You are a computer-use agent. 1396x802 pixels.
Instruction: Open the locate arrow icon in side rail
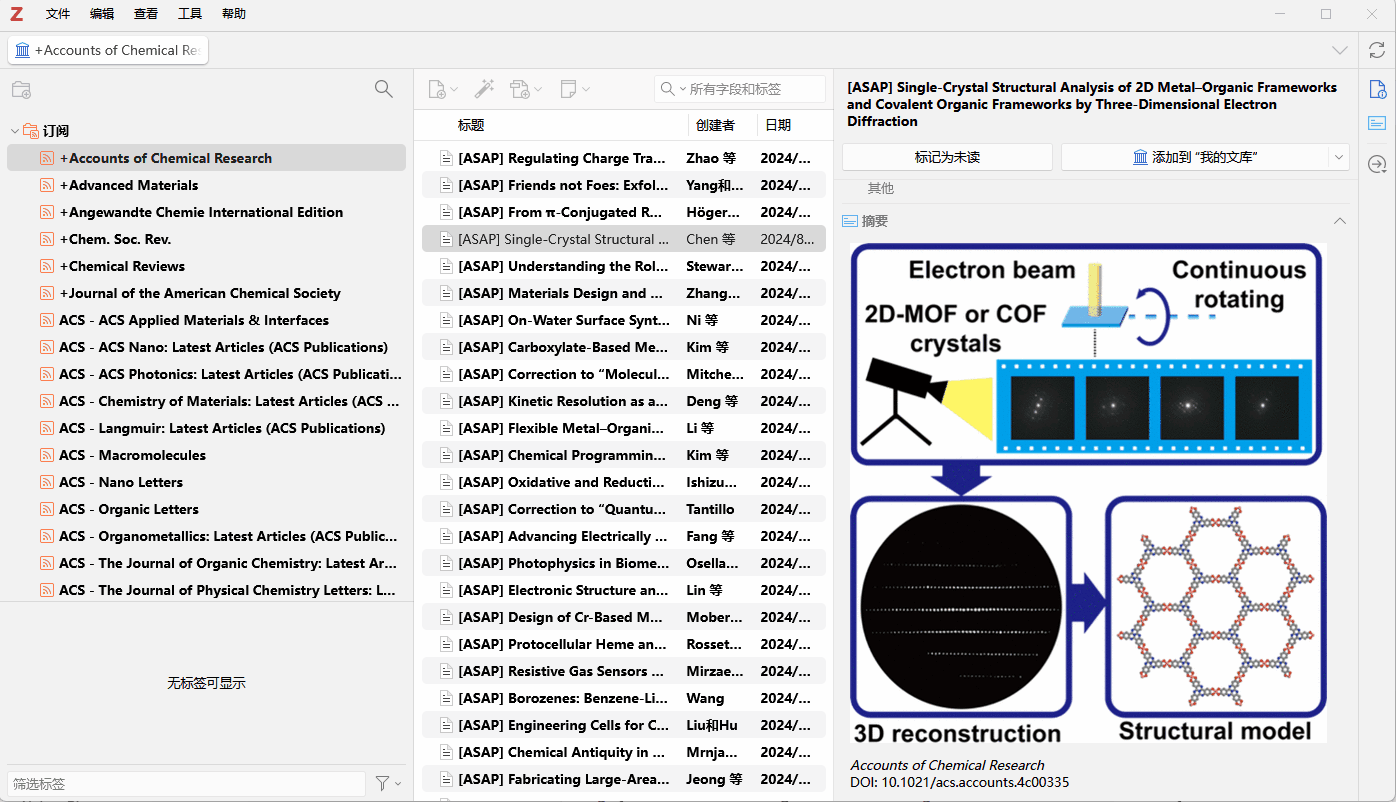click(x=1377, y=164)
